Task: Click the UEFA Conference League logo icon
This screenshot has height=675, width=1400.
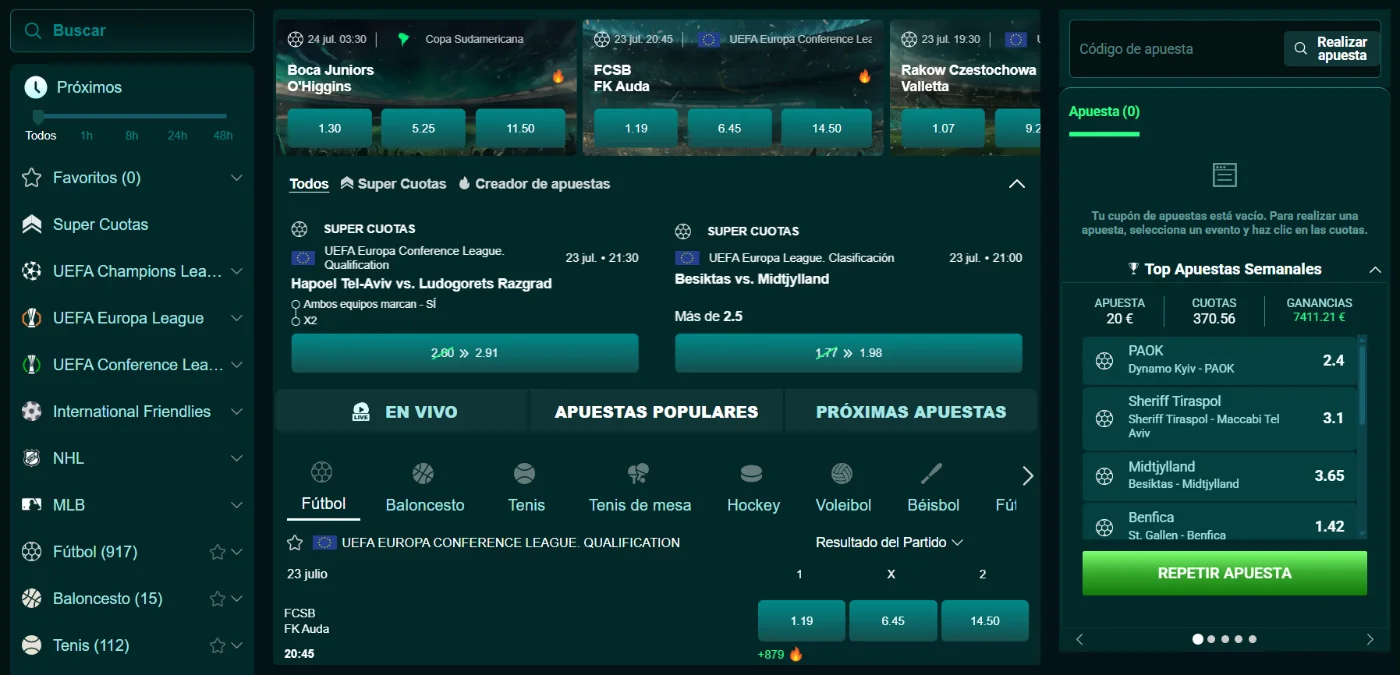Action: tap(32, 365)
